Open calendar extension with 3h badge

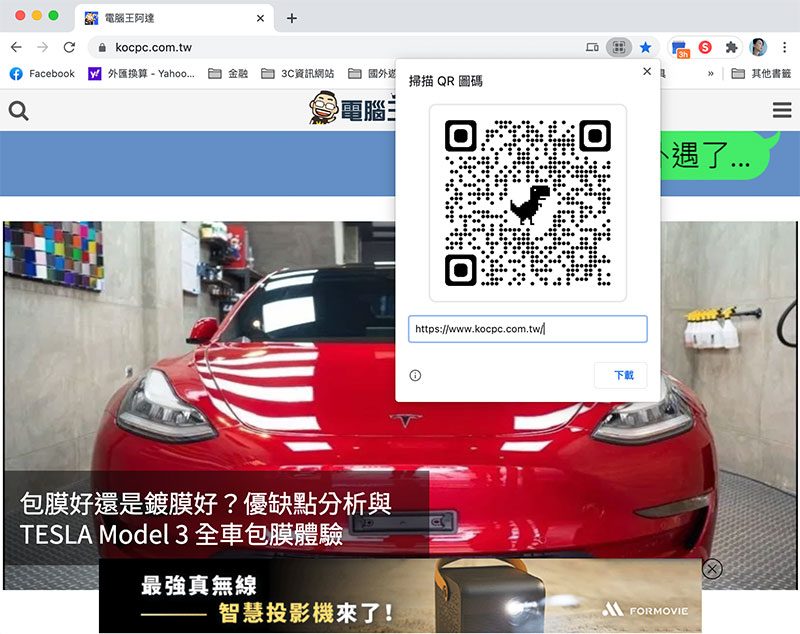pos(681,48)
